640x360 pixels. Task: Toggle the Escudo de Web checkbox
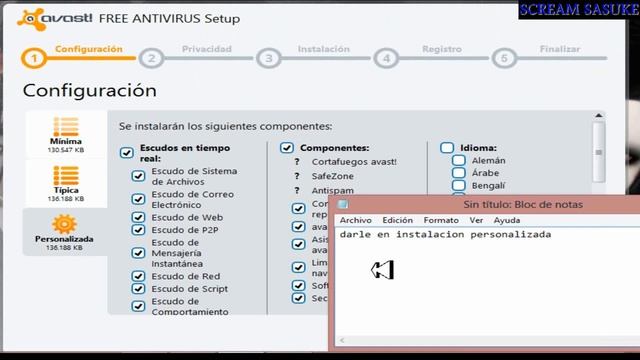coord(138,217)
